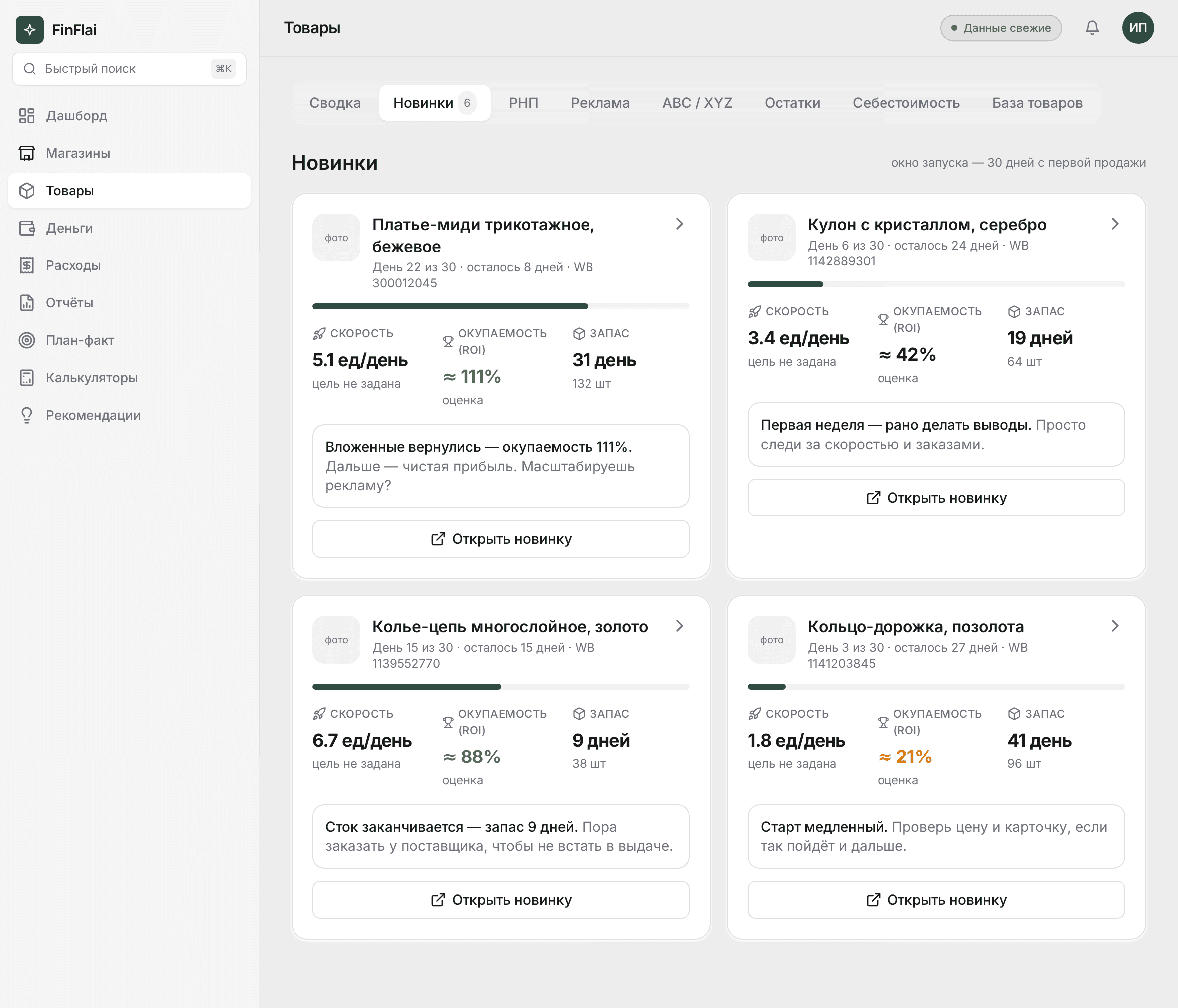
Task: Click the фото thumbnail of Колье-цепь
Action: (x=336, y=640)
